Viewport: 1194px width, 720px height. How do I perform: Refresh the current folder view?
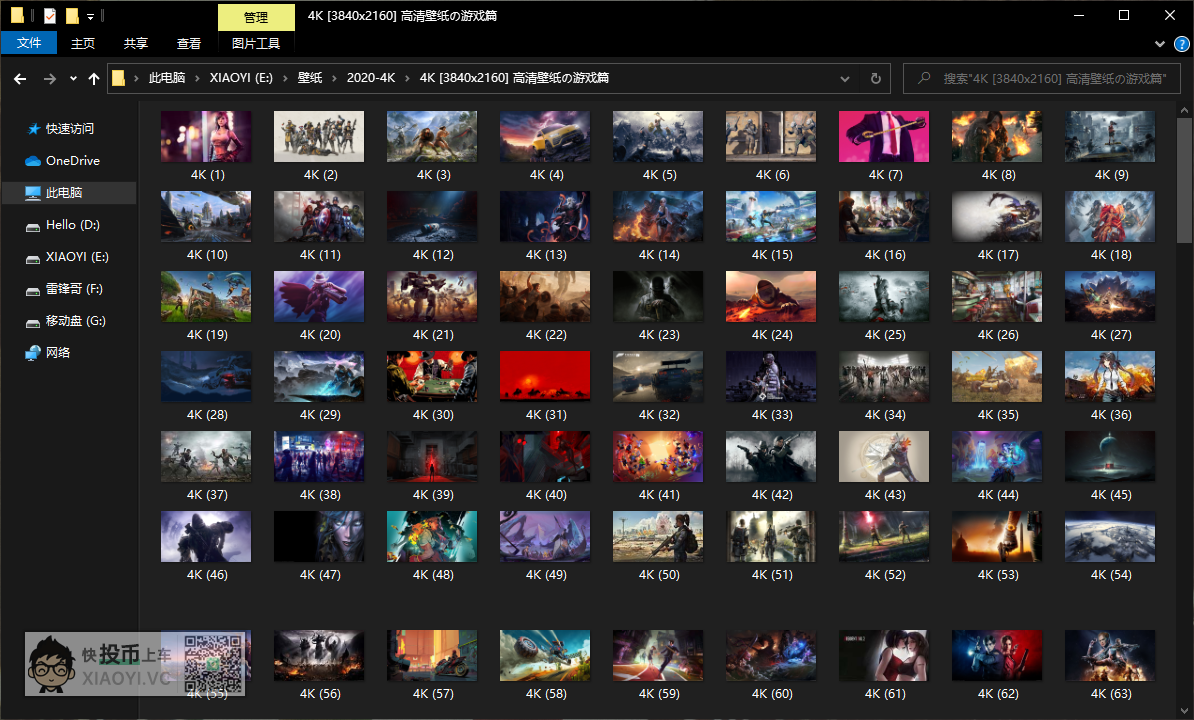pos(876,78)
